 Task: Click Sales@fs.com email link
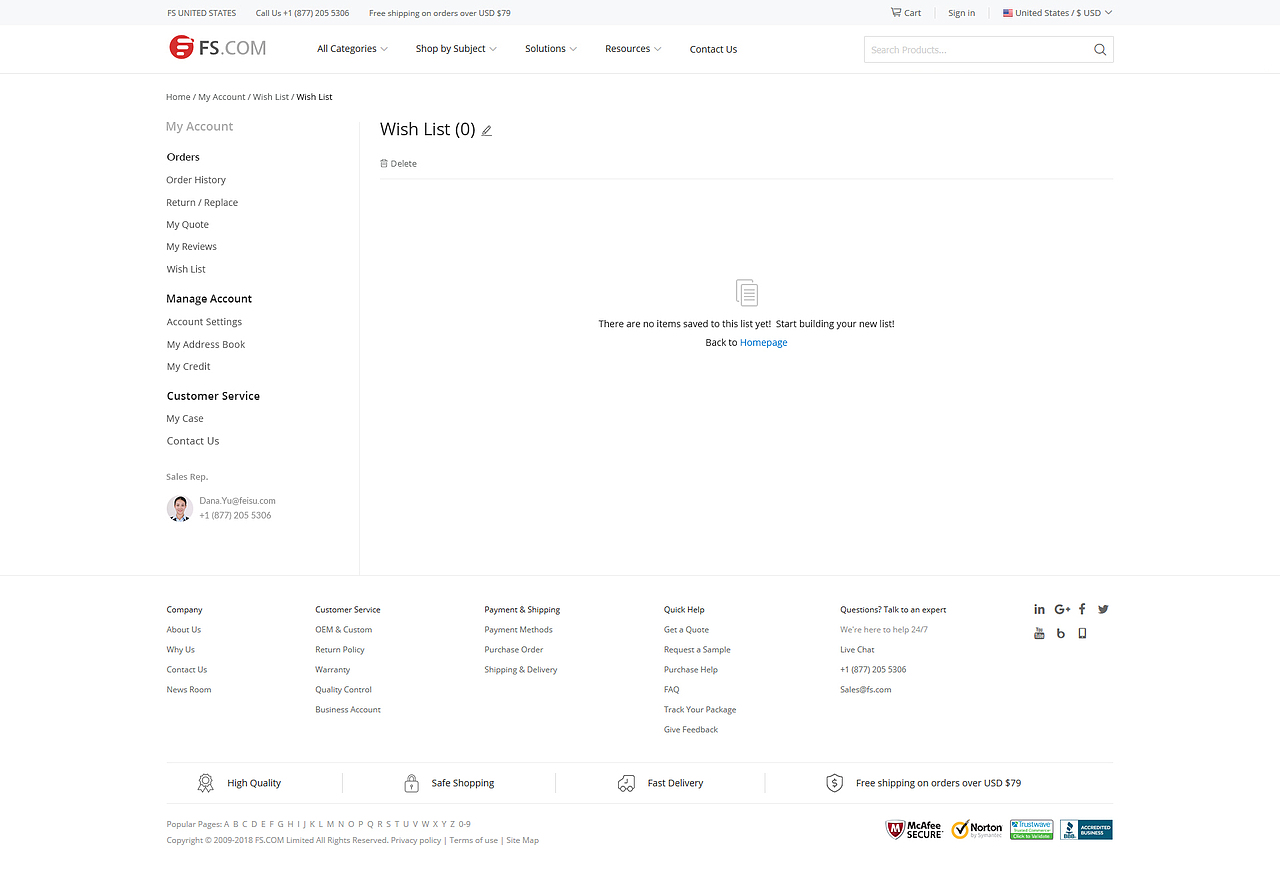(x=866, y=690)
